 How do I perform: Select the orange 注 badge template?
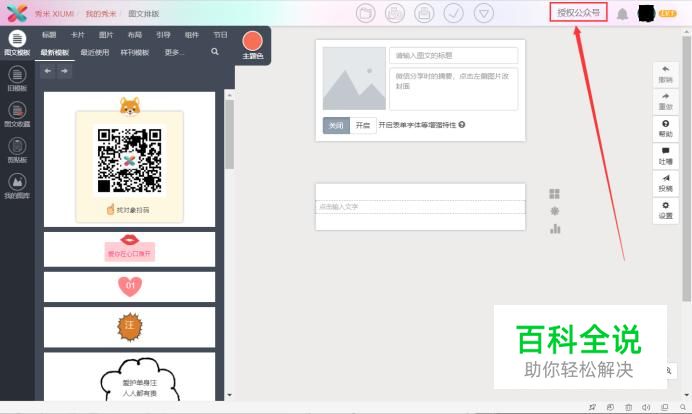pos(129,327)
